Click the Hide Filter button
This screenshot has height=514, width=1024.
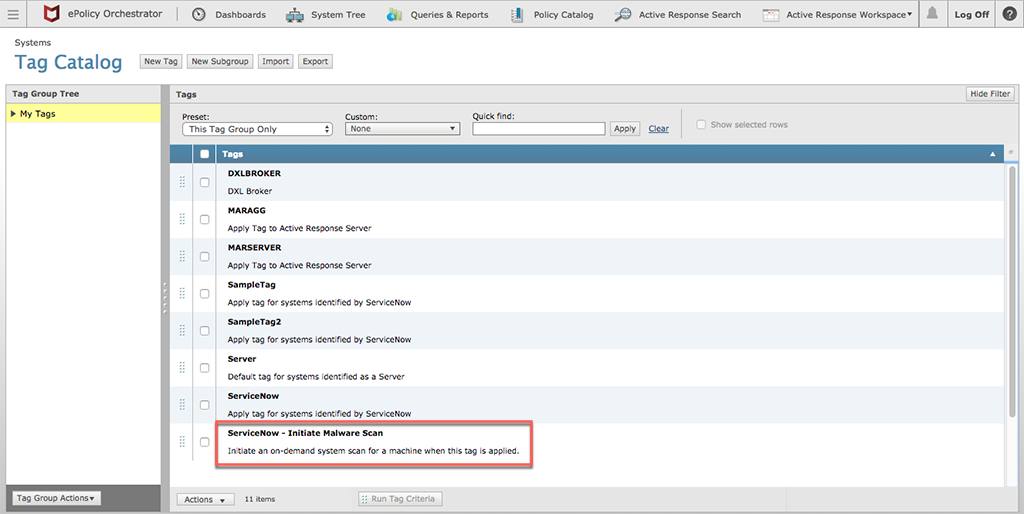990,94
